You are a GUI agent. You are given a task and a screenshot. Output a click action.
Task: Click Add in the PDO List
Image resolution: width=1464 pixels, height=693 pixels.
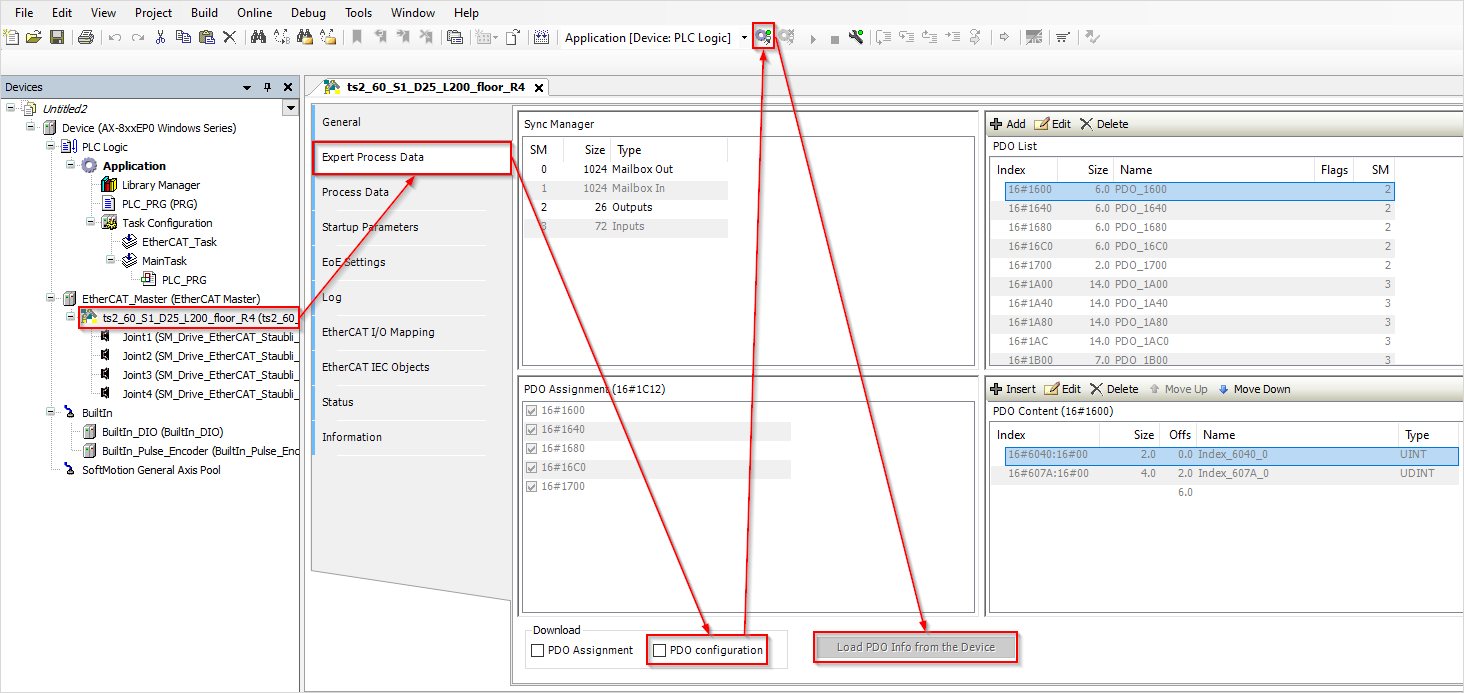click(1008, 124)
